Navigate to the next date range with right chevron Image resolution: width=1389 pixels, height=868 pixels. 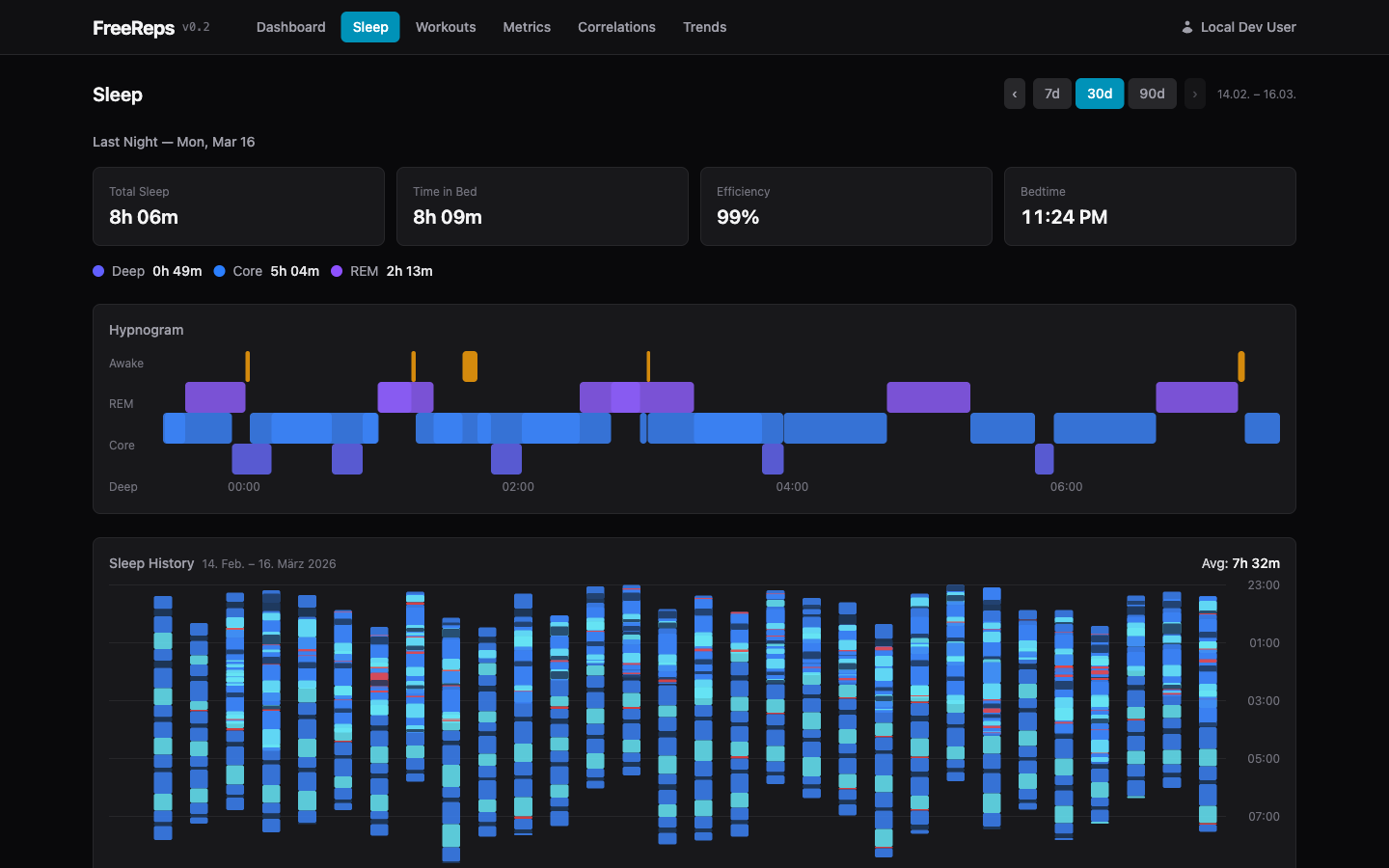(x=1194, y=94)
